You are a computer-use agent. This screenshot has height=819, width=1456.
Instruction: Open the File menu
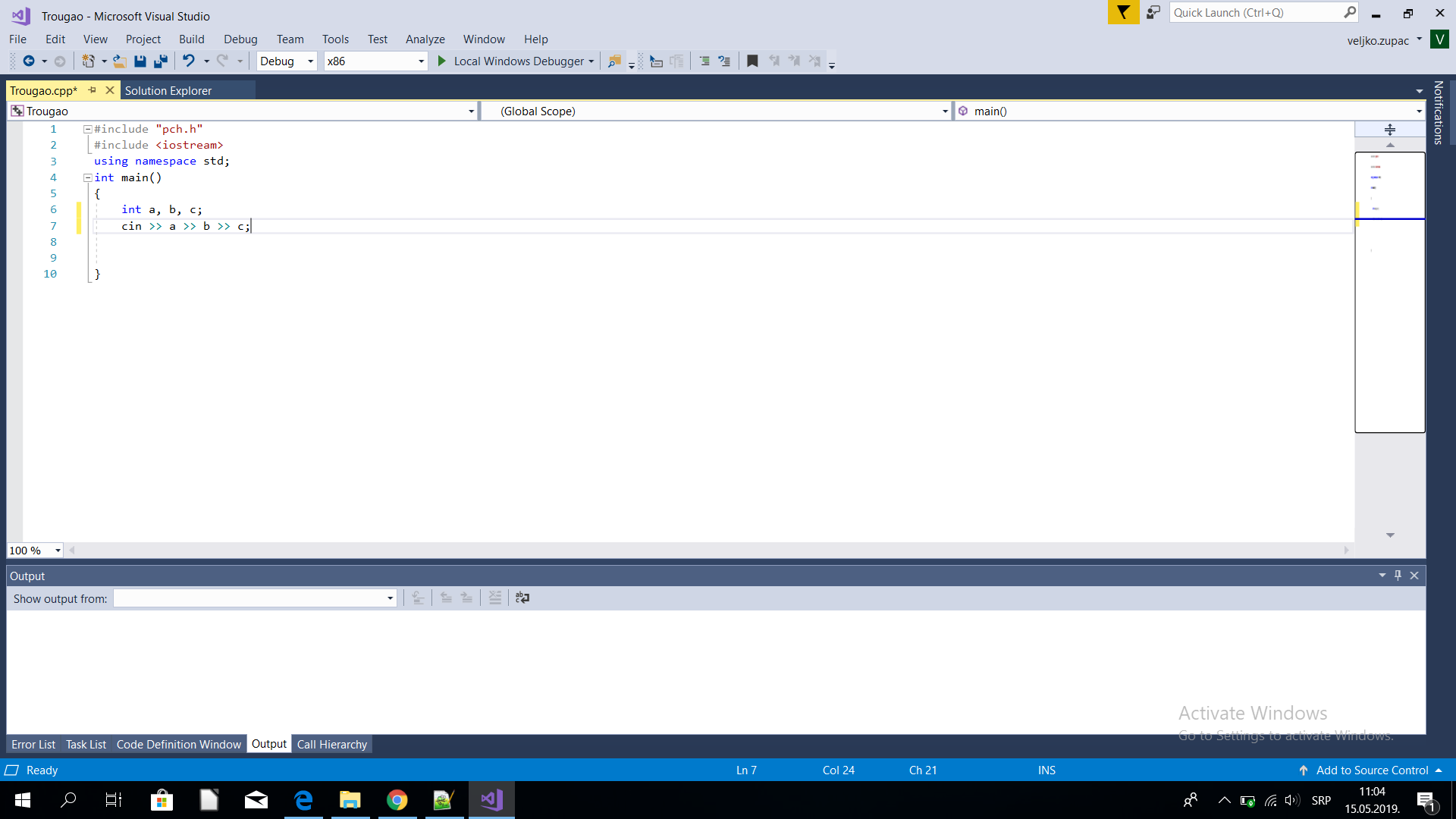coord(17,39)
